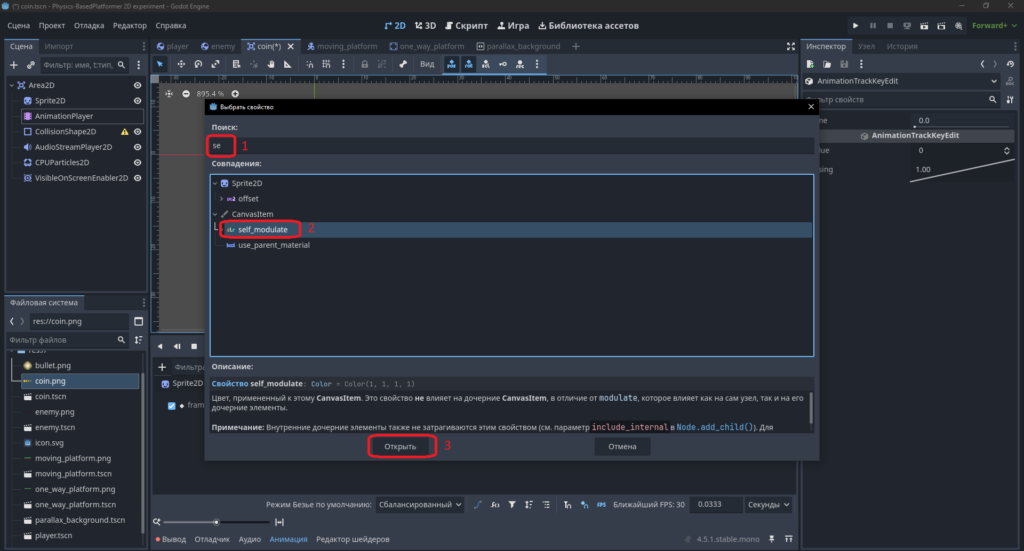Click the Add new node plus icon
Image resolution: width=1024 pixels, height=551 pixels.
(14, 65)
